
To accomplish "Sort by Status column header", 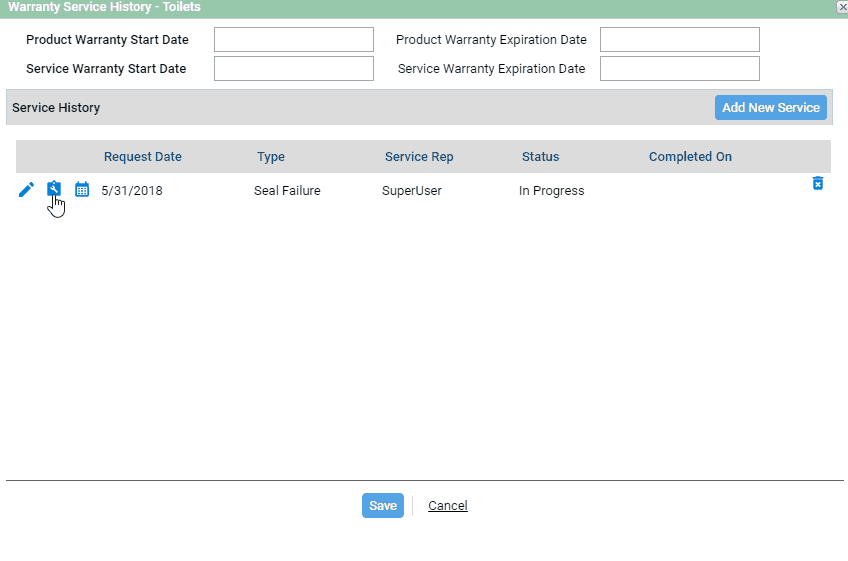I will (540, 157).
